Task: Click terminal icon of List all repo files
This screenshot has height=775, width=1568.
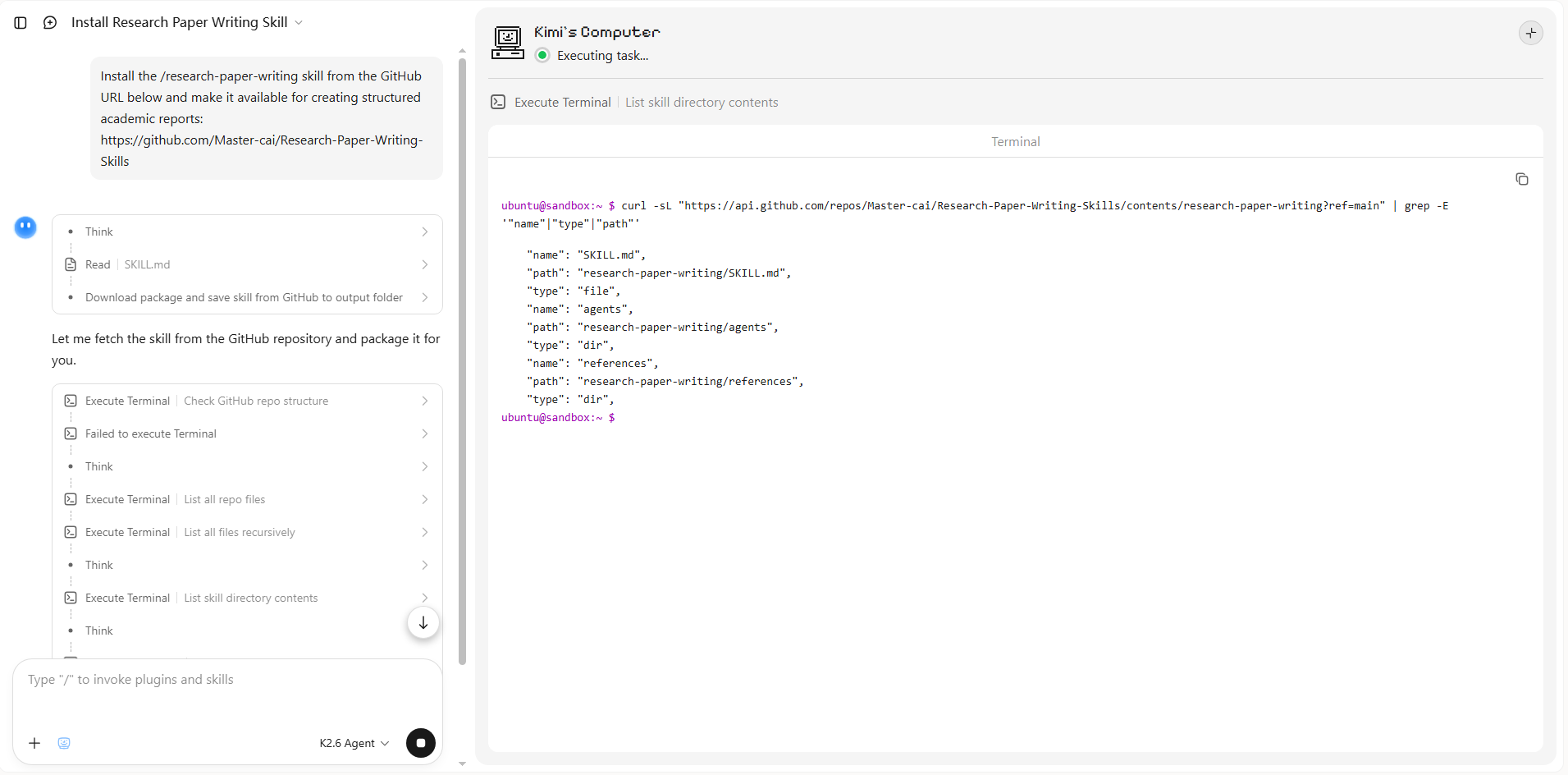Action: pos(71,499)
